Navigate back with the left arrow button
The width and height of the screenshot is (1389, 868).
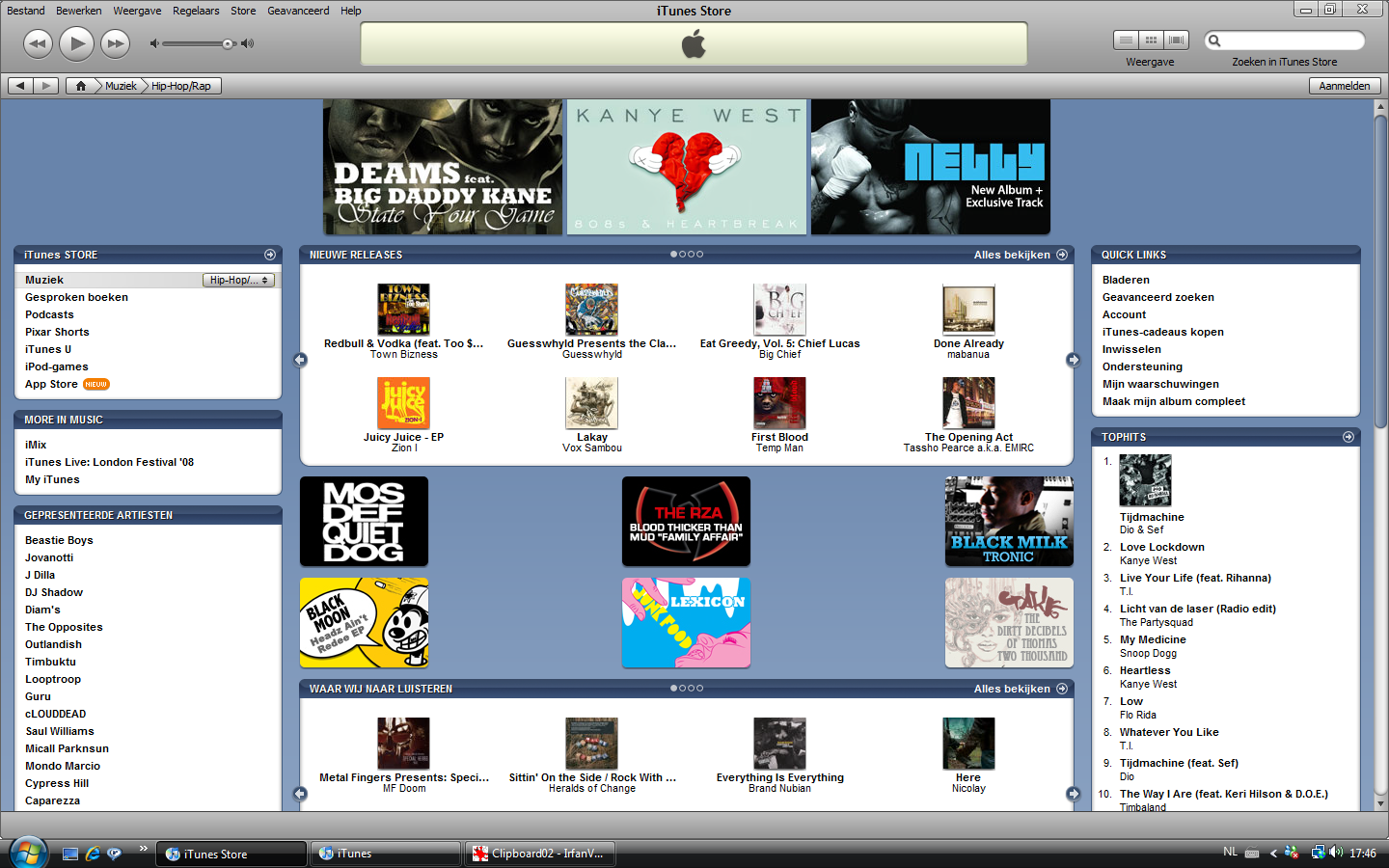click(x=20, y=86)
